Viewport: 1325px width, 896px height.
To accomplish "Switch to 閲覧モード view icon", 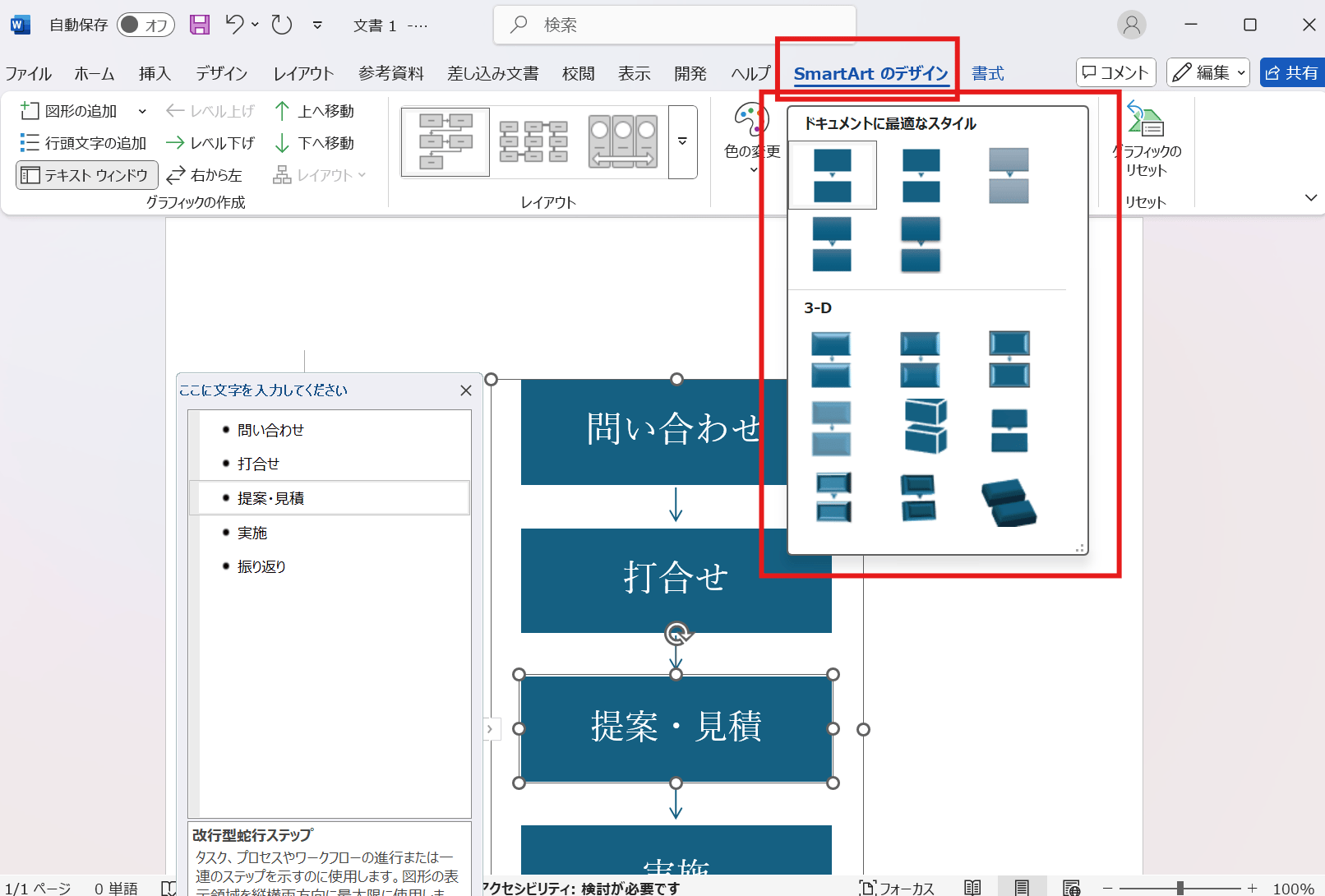I will [972, 888].
